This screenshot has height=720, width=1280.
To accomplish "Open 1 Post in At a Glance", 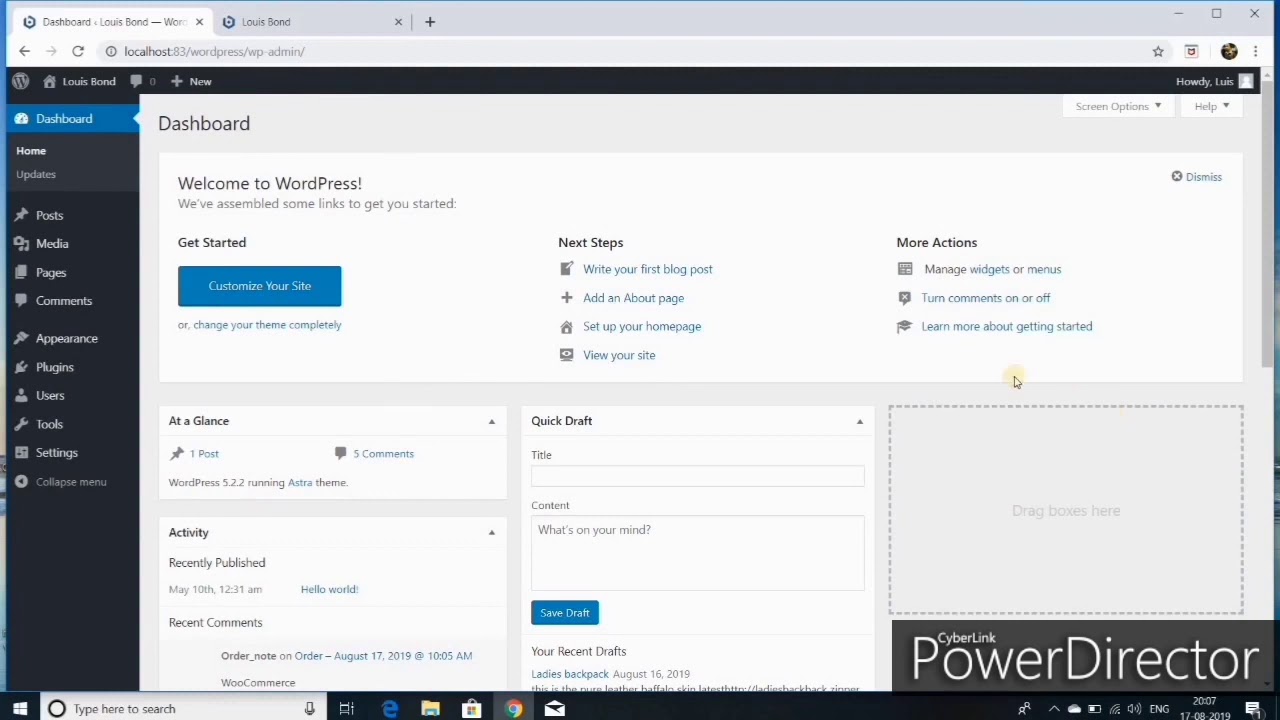I will [x=204, y=454].
